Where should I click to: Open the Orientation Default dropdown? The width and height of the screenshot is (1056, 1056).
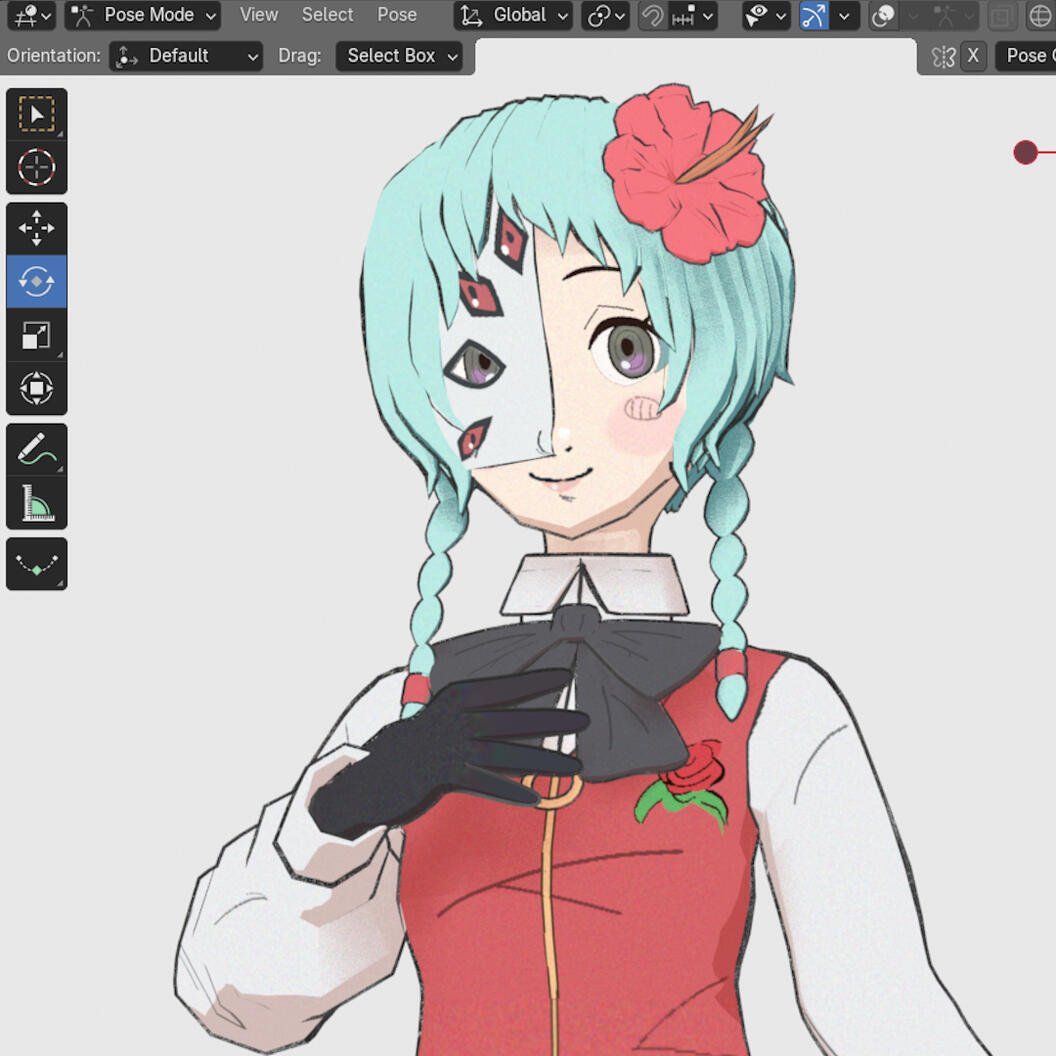tap(186, 56)
